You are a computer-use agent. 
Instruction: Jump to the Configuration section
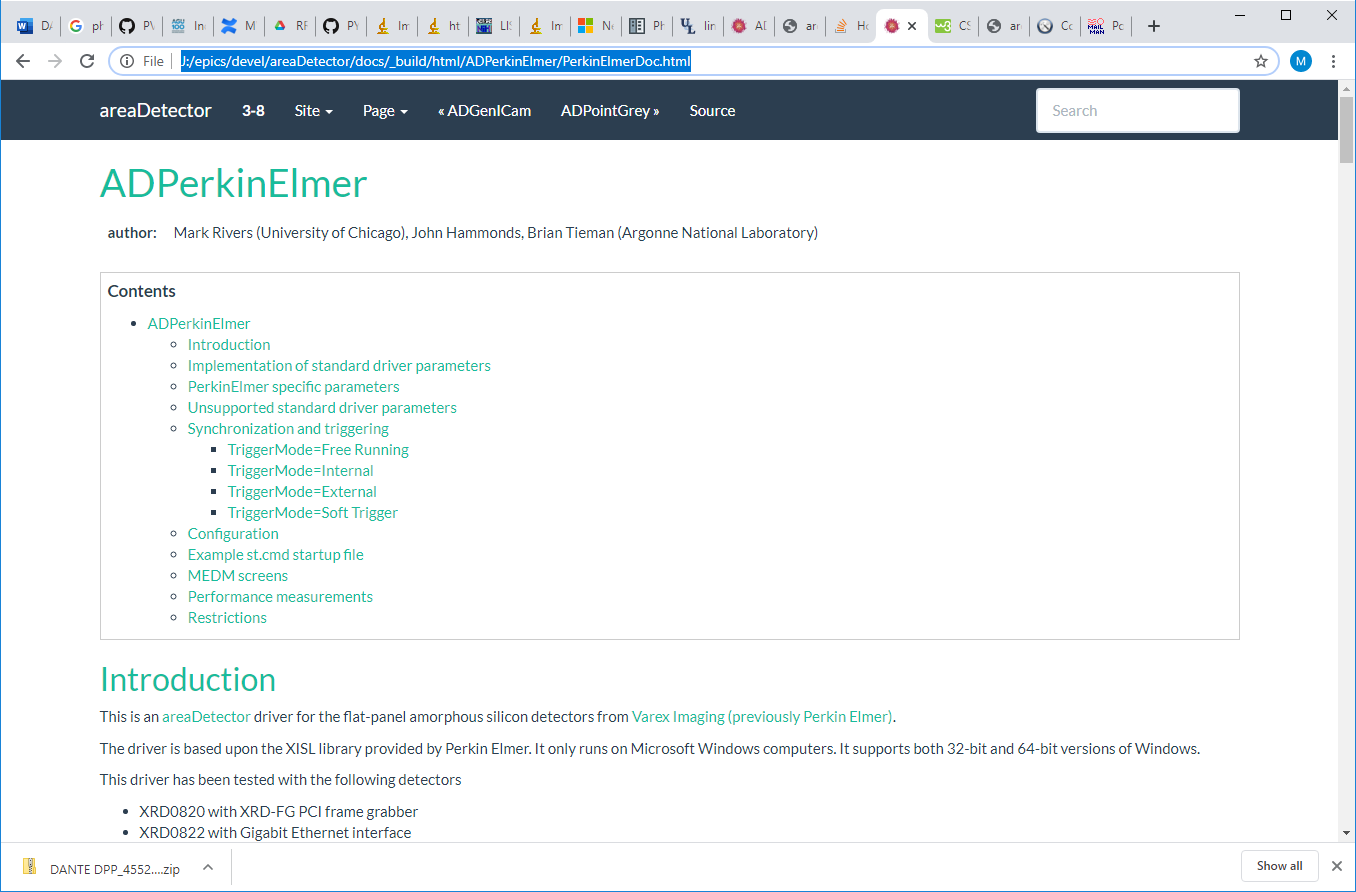click(x=233, y=534)
